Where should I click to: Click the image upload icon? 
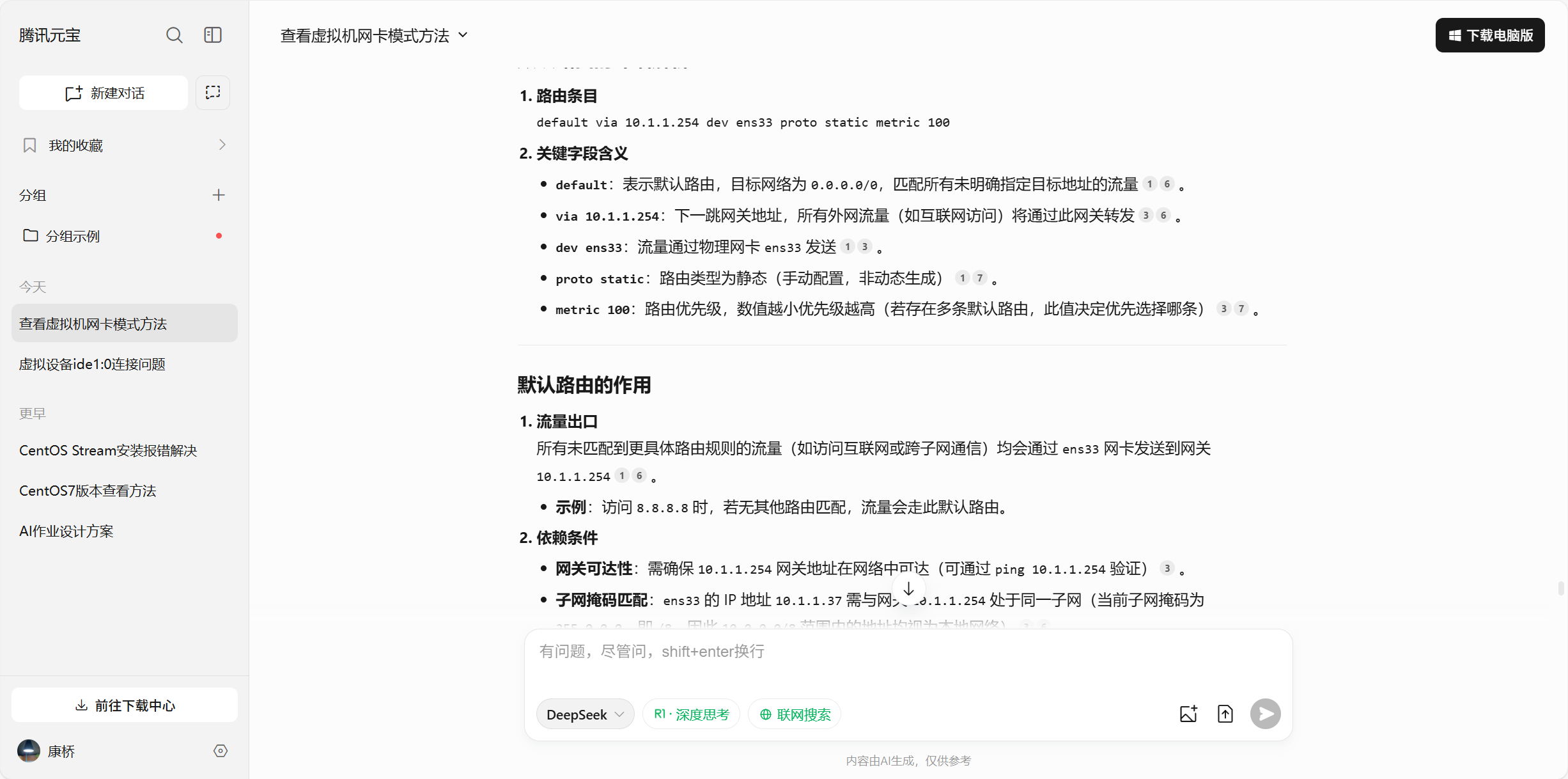tap(1188, 714)
